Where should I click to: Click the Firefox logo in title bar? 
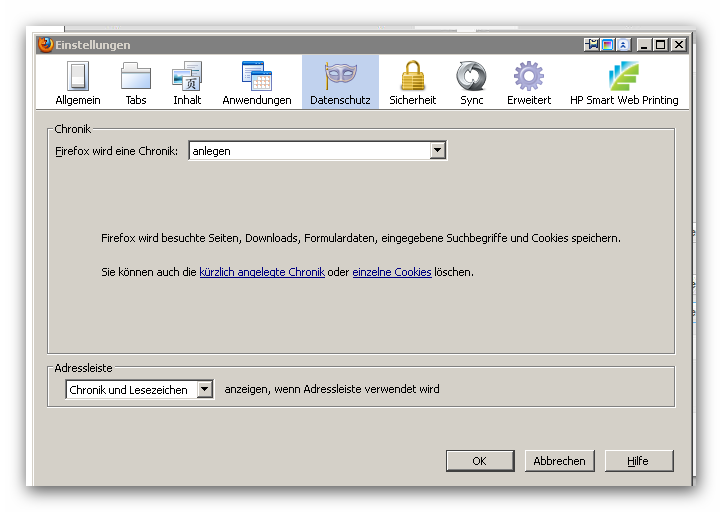(x=46, y=45)
